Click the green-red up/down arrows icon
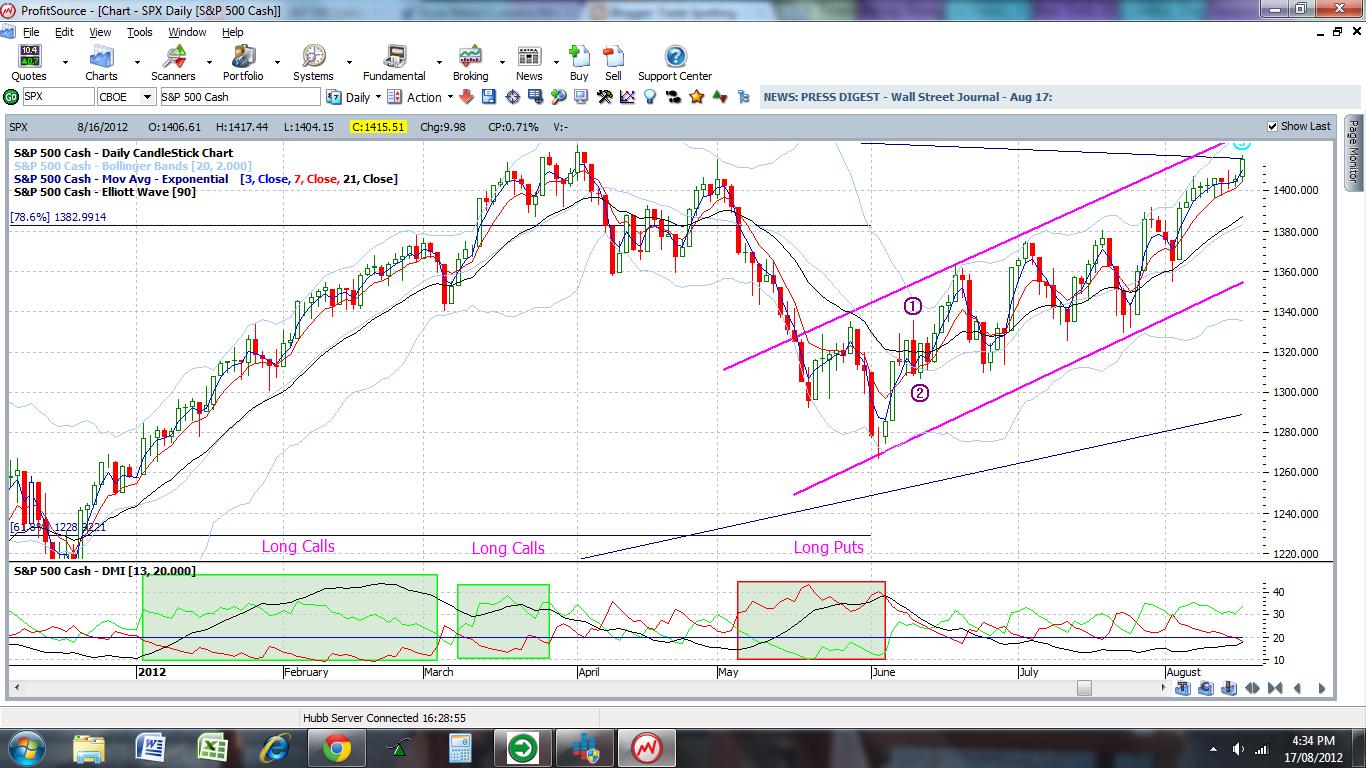 719,97
